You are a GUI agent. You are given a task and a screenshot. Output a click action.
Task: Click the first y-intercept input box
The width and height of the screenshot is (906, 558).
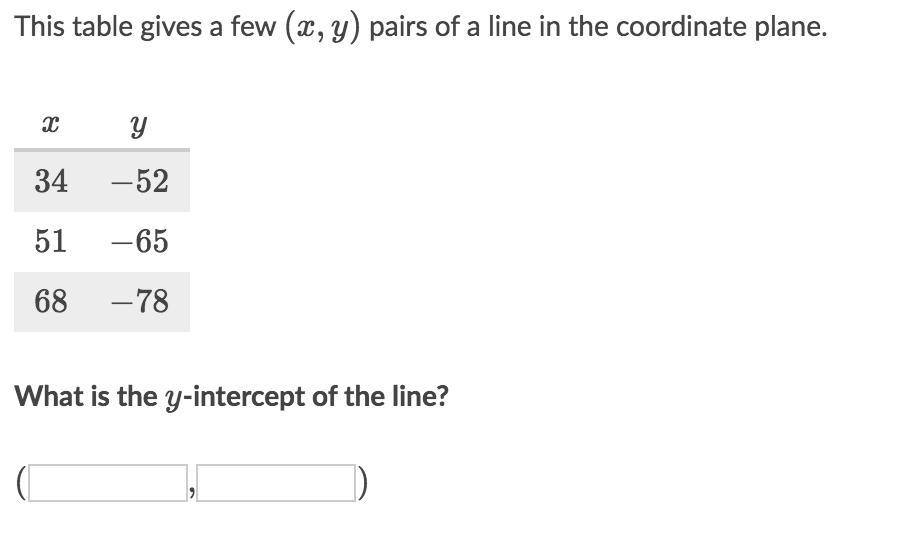[x=107, y=483]
